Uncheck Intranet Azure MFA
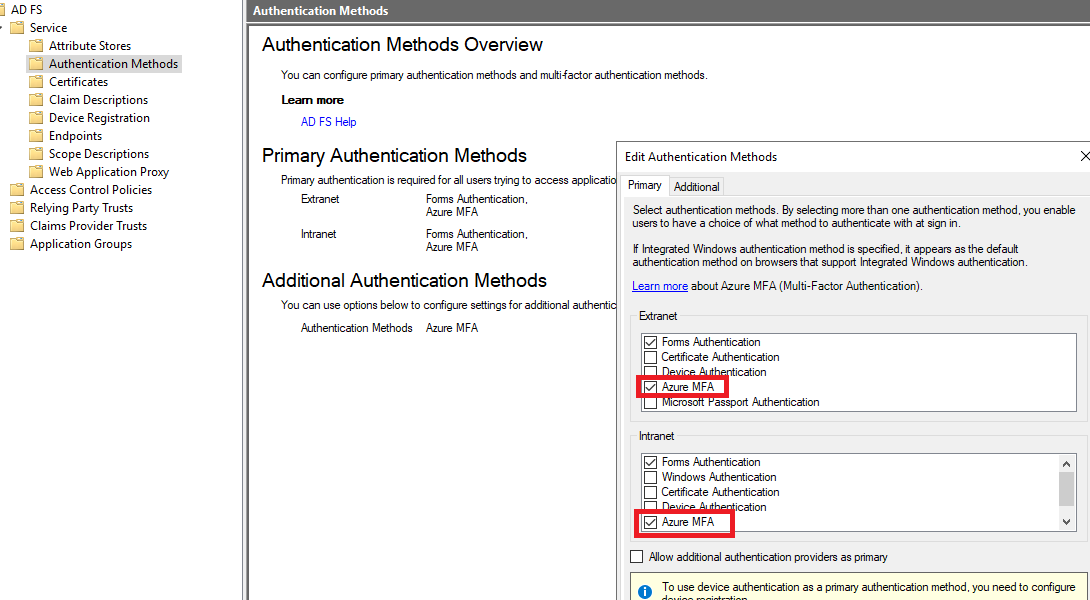 [651, 522]
